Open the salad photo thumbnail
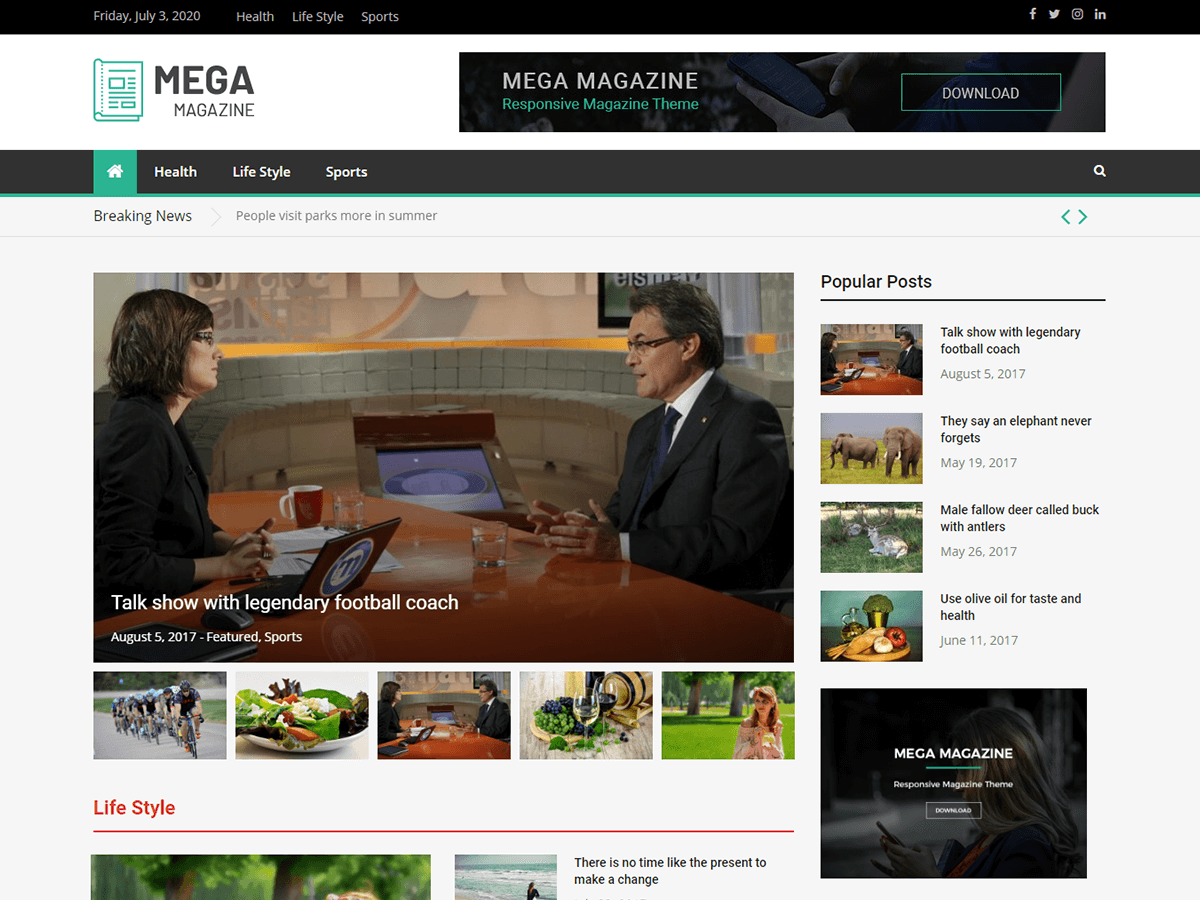The width and height of the screenshot is (1200, 900). click(301, 715)
